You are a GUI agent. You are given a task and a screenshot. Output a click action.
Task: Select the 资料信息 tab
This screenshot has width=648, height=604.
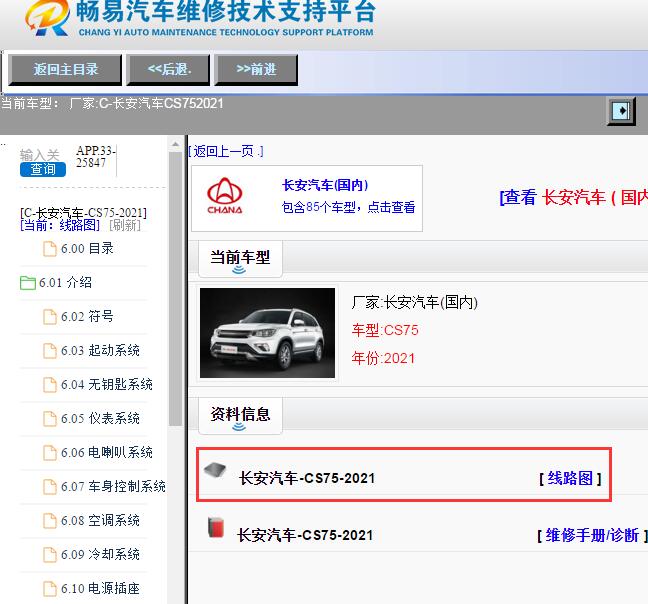240,415
